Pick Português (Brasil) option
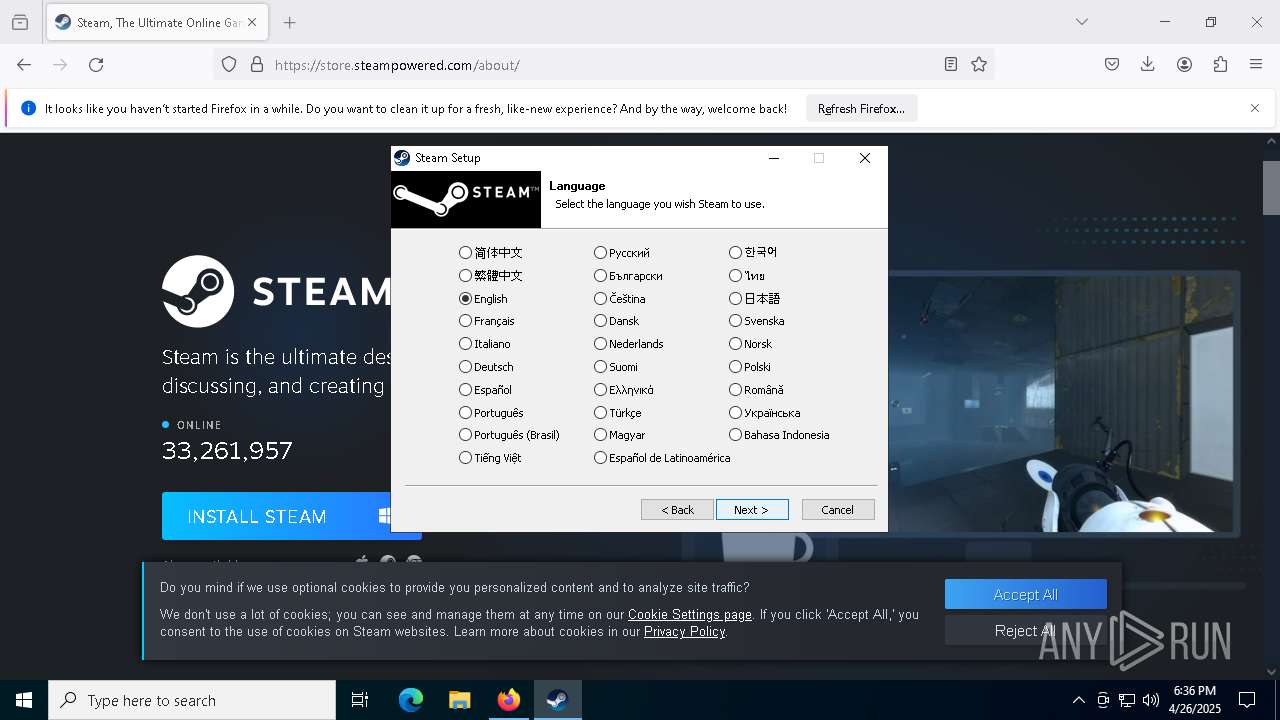This screenshot has width=1280, height=720. point(509,435)
